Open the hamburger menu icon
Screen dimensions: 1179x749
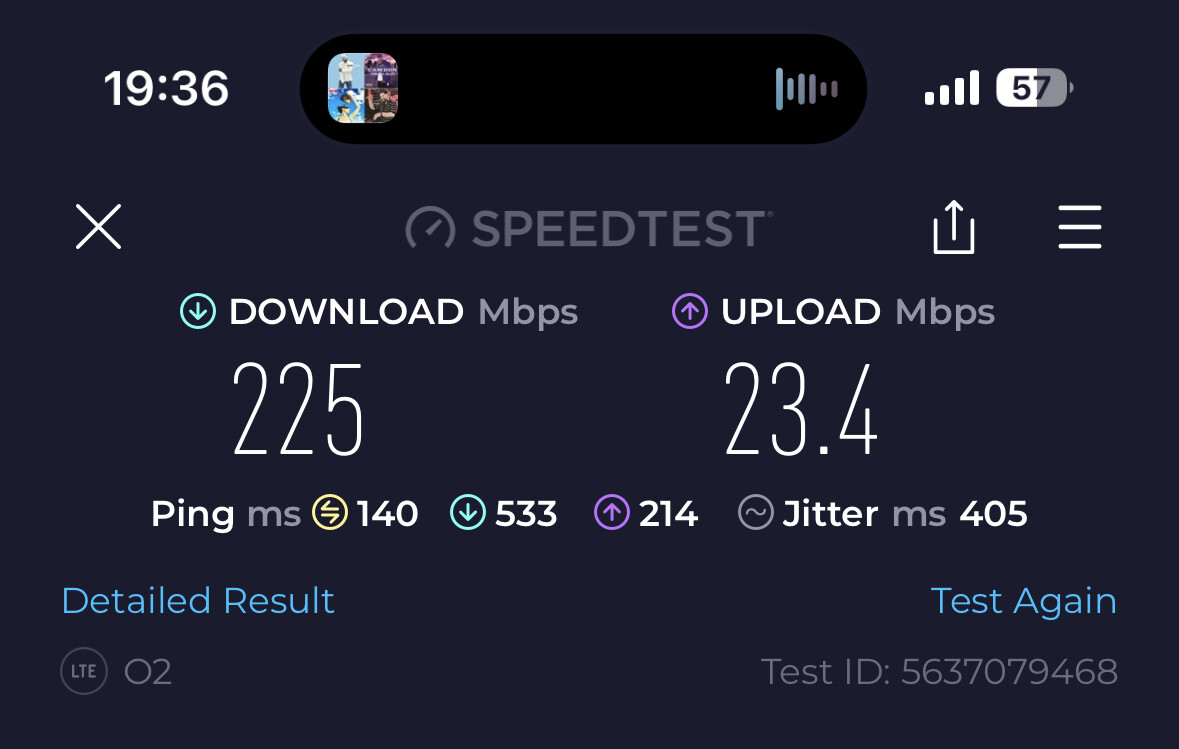click(1080, 226)
